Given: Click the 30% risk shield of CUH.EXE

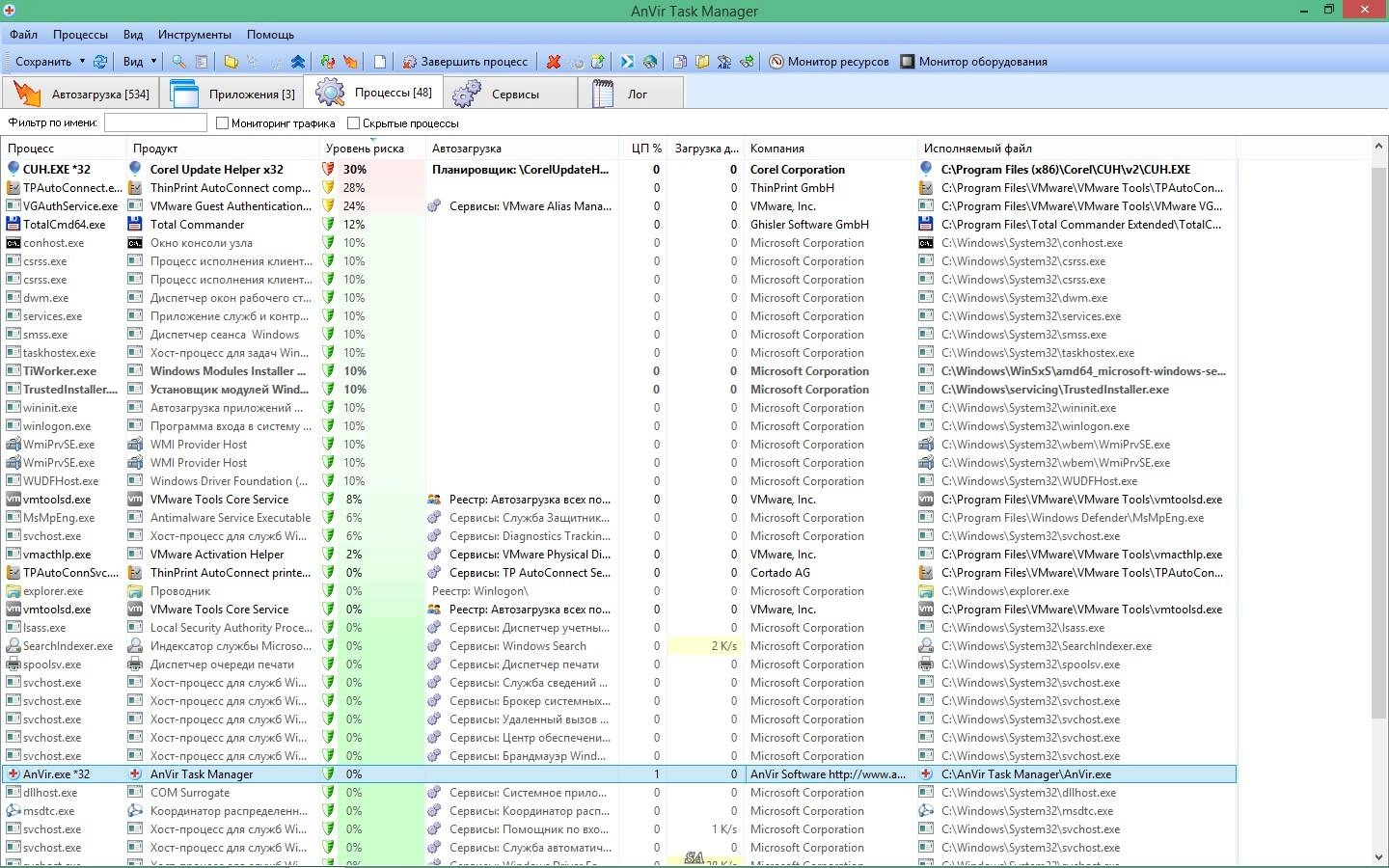Looking at the screenshot, I should tap(328, 169).
